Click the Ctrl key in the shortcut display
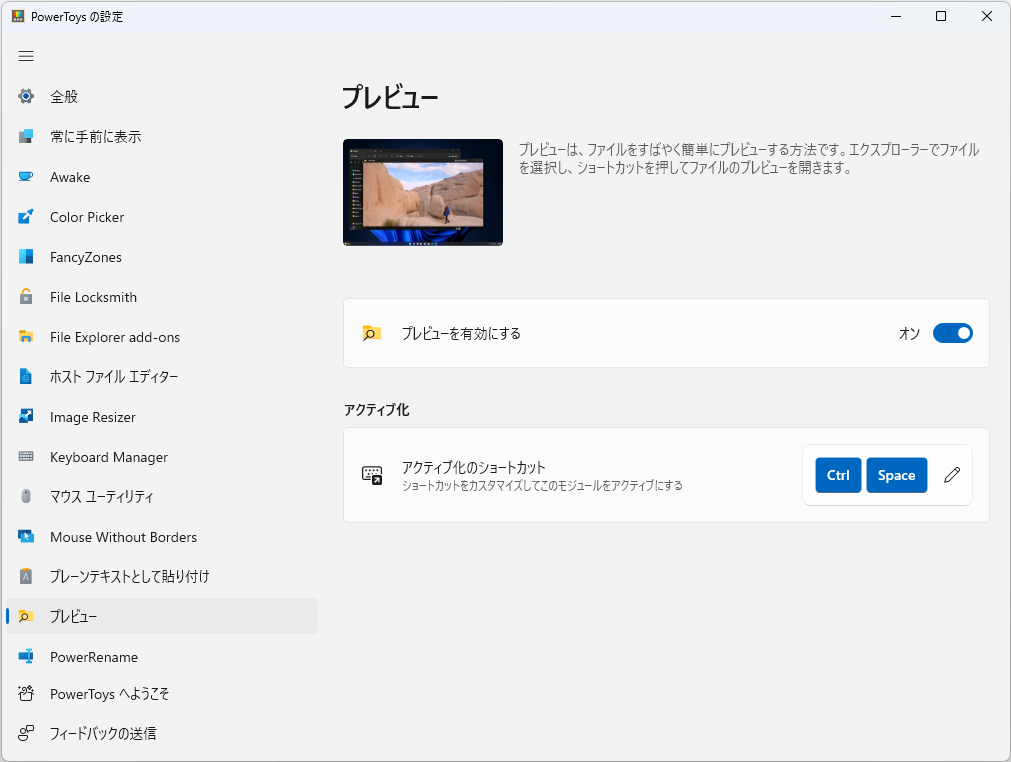This screenshot has height=762, width=1011. pyautogui.click(x=837, y=475)
